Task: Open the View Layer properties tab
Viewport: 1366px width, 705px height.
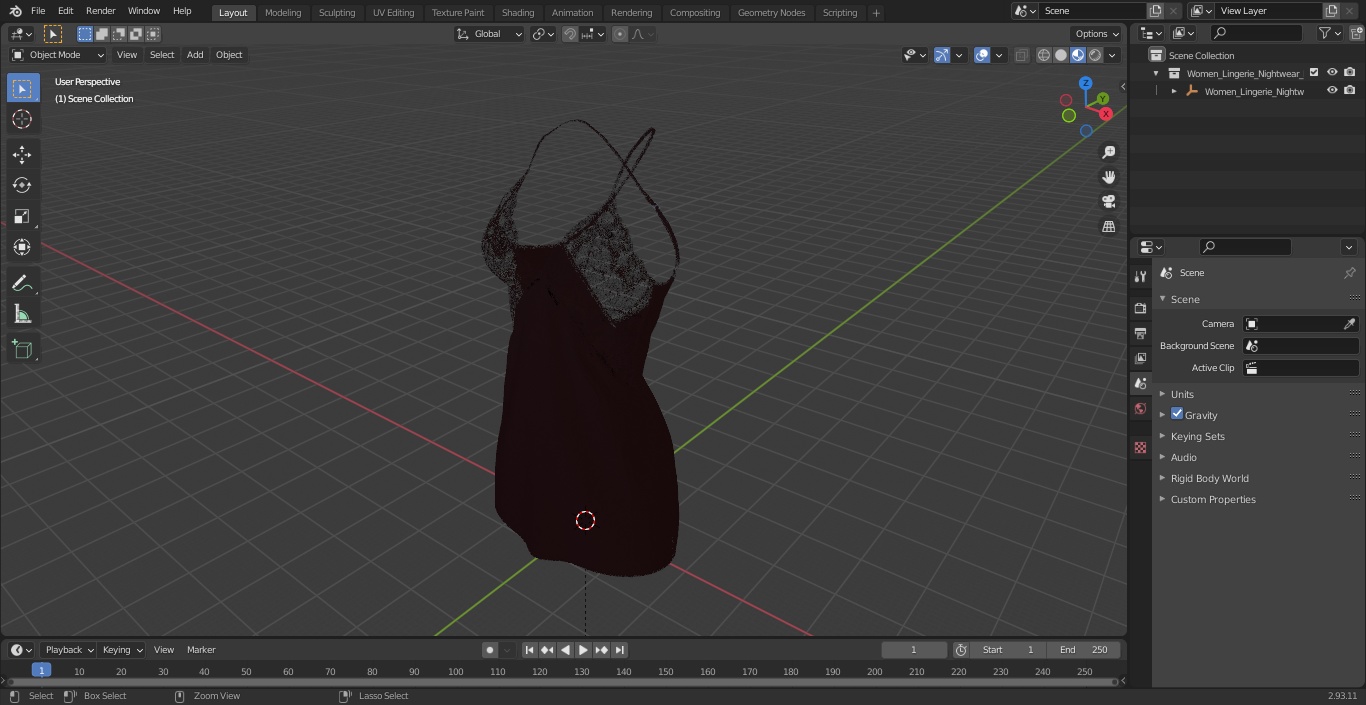Action: tap(1140, 358)
